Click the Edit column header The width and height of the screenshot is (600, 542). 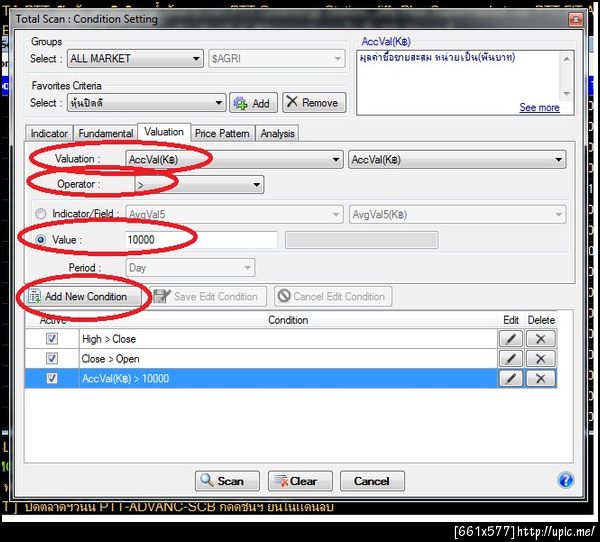tap(510, 320)
